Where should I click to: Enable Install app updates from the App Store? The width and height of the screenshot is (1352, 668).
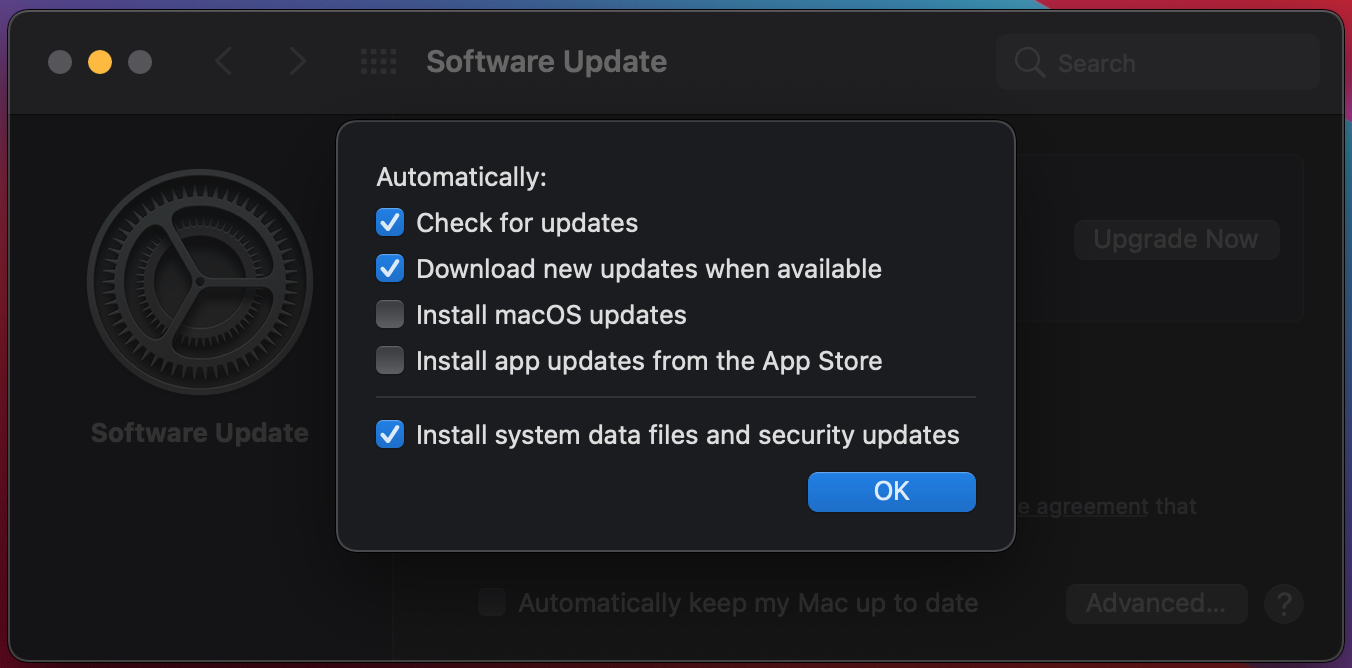point(390,360)
